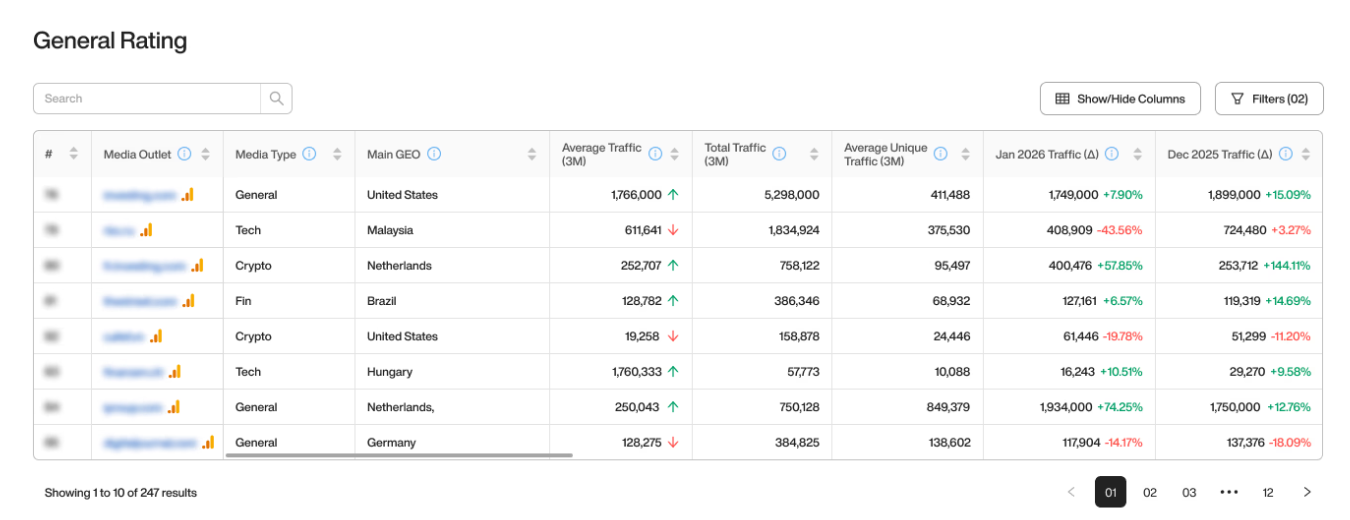Sort by Dec 2025 Traffic arrows
This screenshot has width=1350, height=520.
(x=1306, y=154)
